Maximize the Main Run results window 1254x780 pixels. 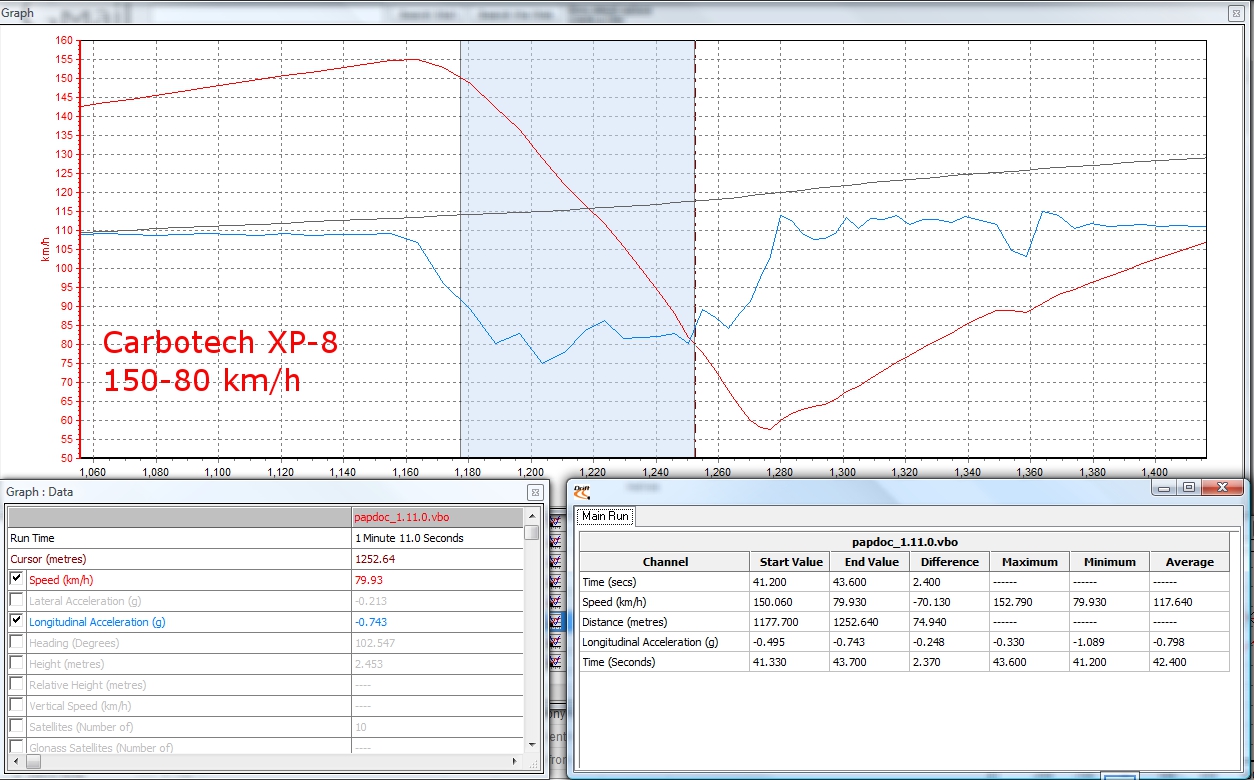tap(1188, 487)
